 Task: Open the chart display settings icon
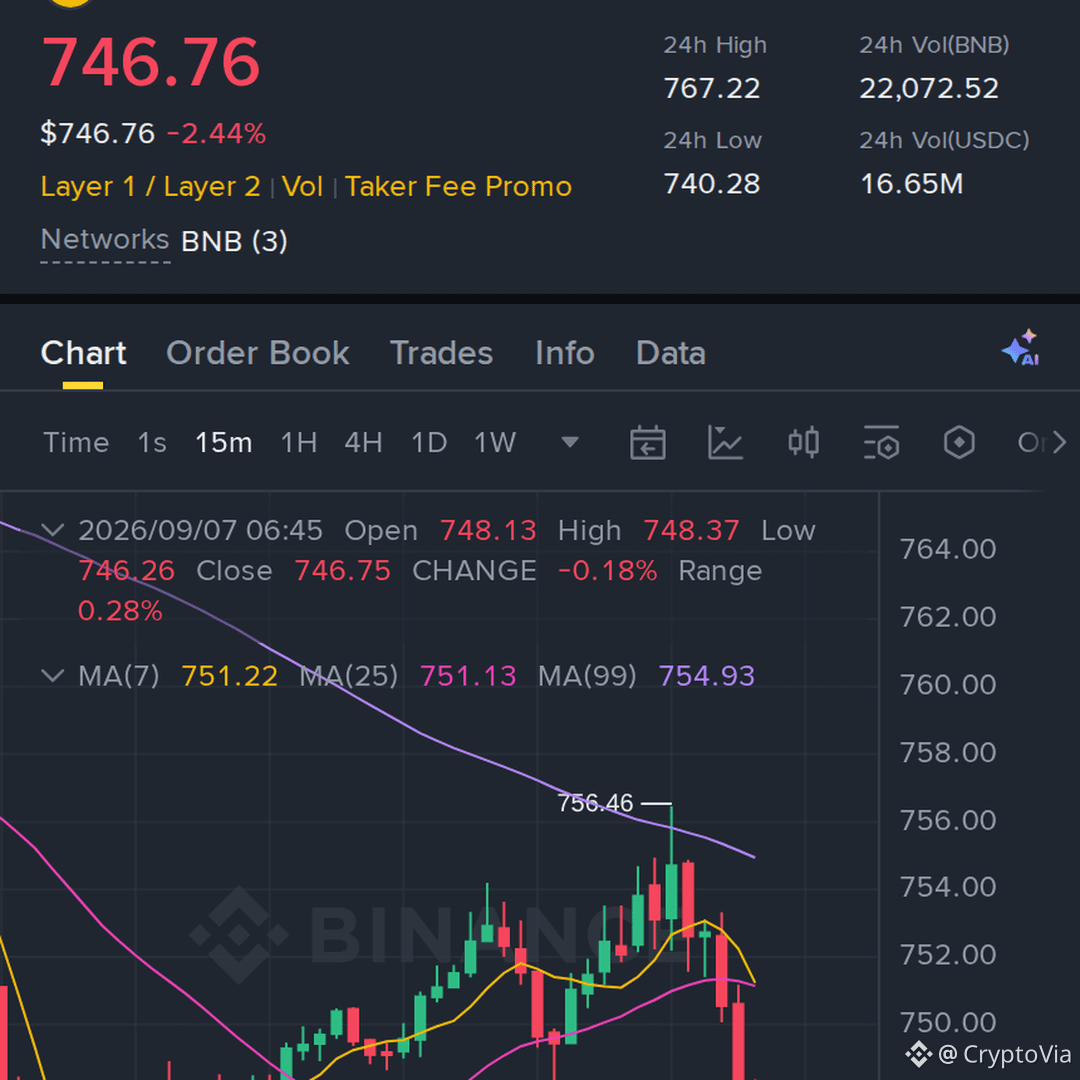[881, 442]
